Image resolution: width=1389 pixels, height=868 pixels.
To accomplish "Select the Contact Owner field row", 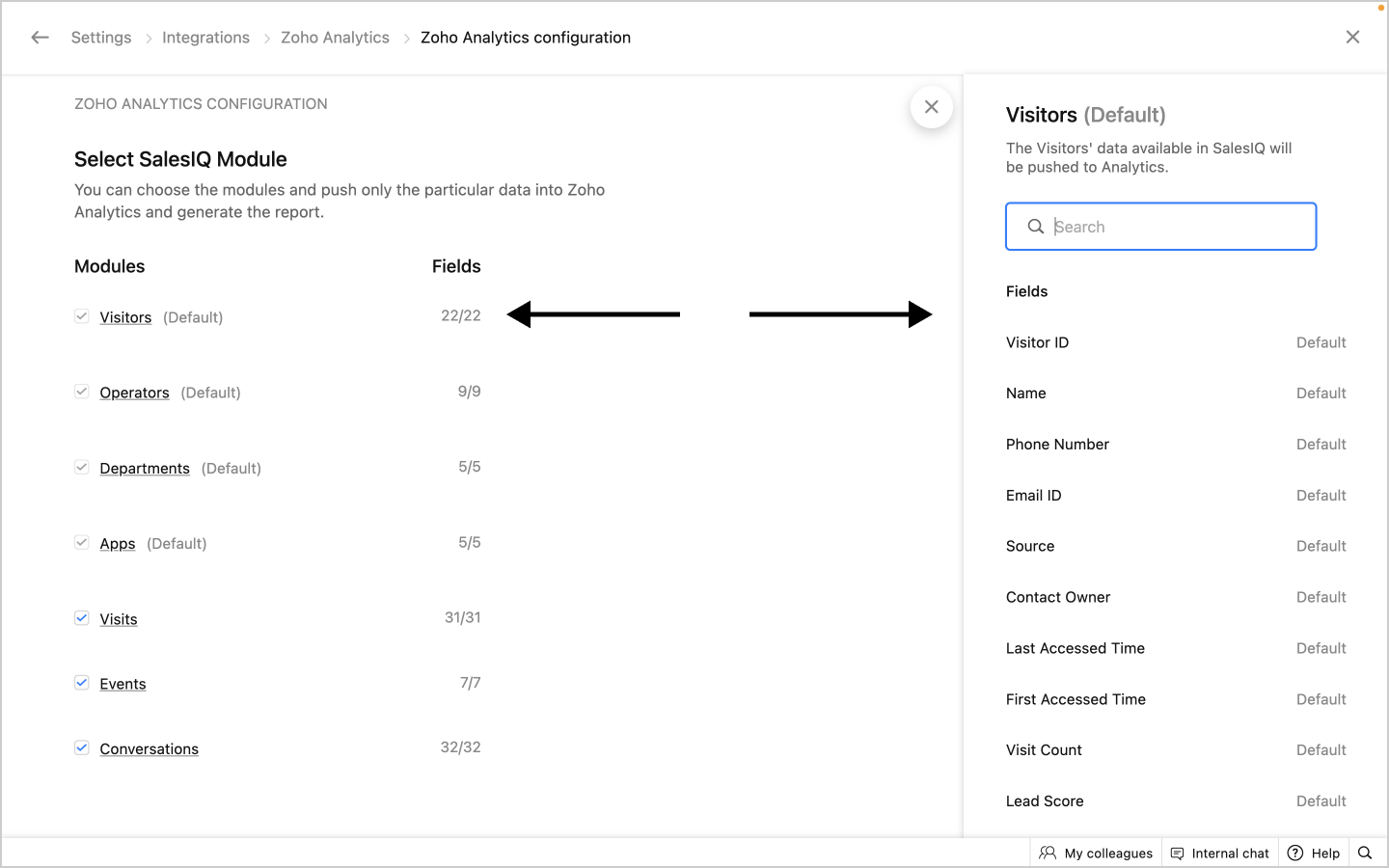I will coord(1176,597).
